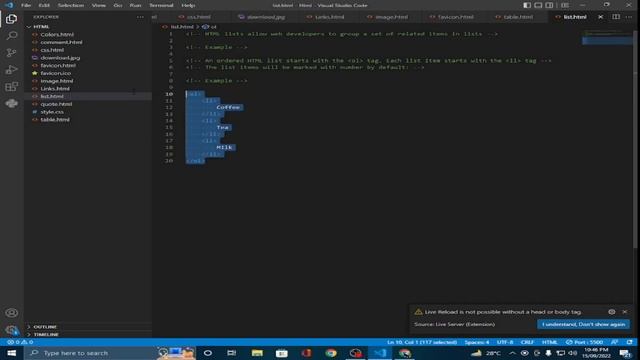Click the editor minimap
640x360 pixels.
pyautogui.click(x=607, y=38)
